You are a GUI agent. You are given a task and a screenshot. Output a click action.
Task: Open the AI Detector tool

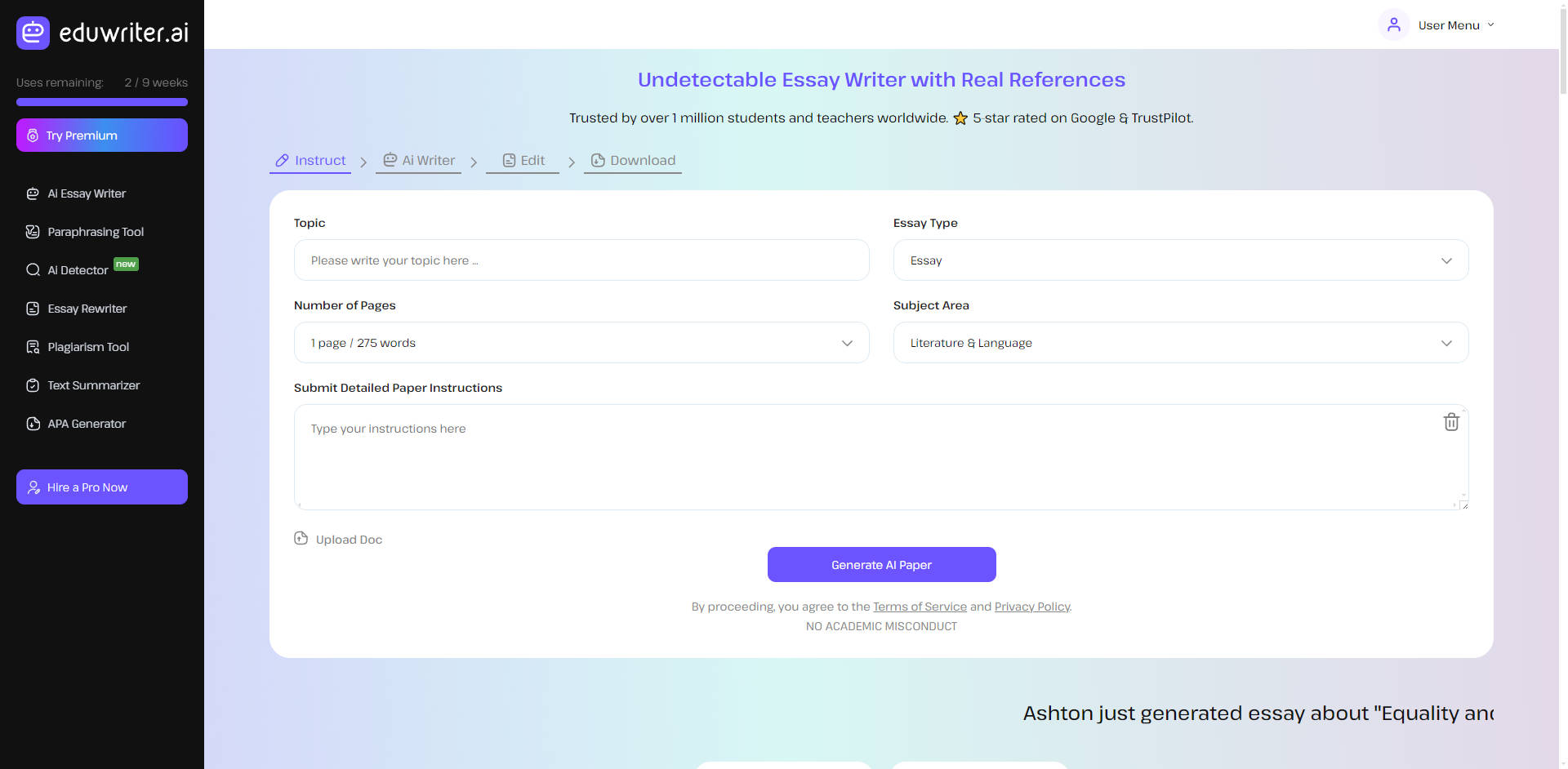[x=78, y=269]
